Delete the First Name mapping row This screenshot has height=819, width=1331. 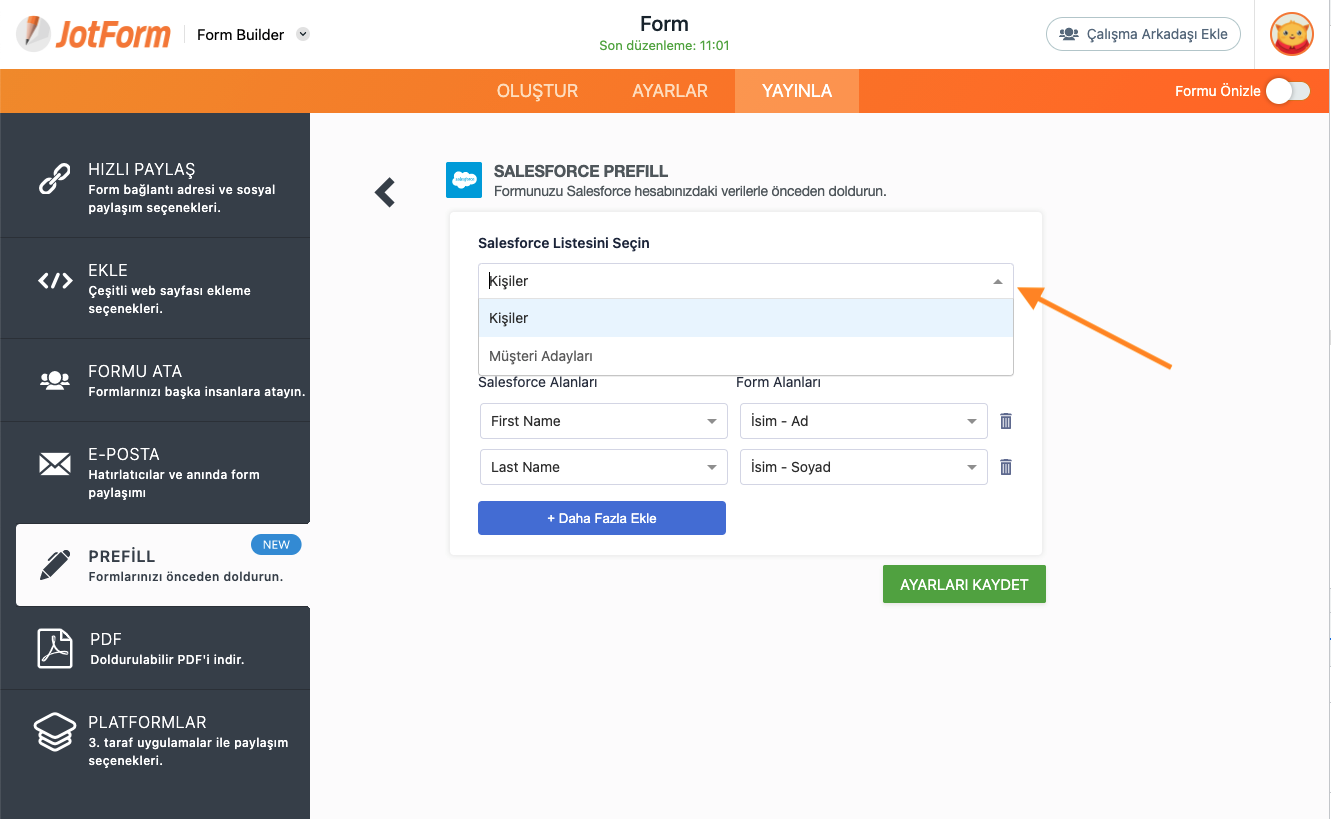1006,421
